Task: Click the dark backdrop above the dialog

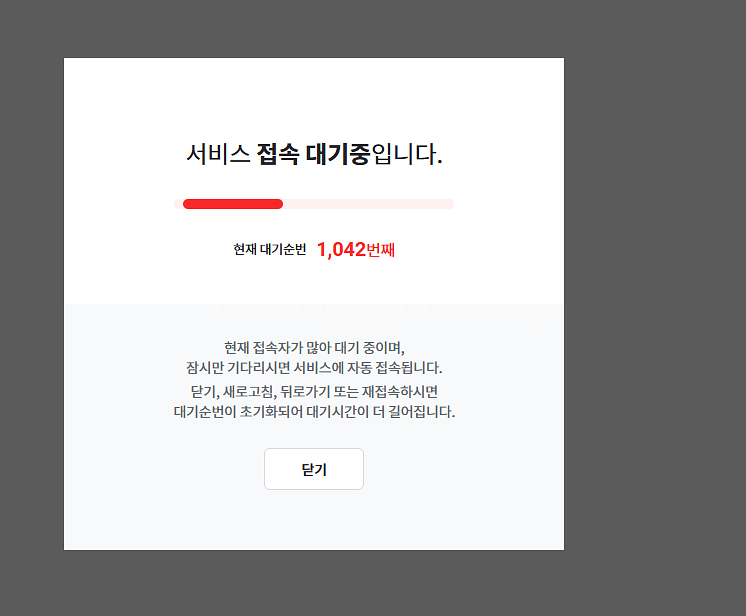Action: click(x=314, y=28)
